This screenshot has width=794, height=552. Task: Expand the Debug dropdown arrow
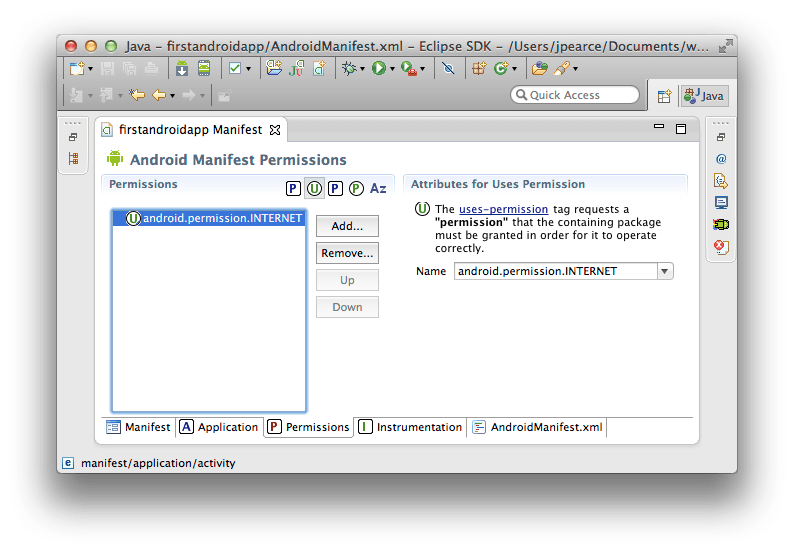pos(363,69)
